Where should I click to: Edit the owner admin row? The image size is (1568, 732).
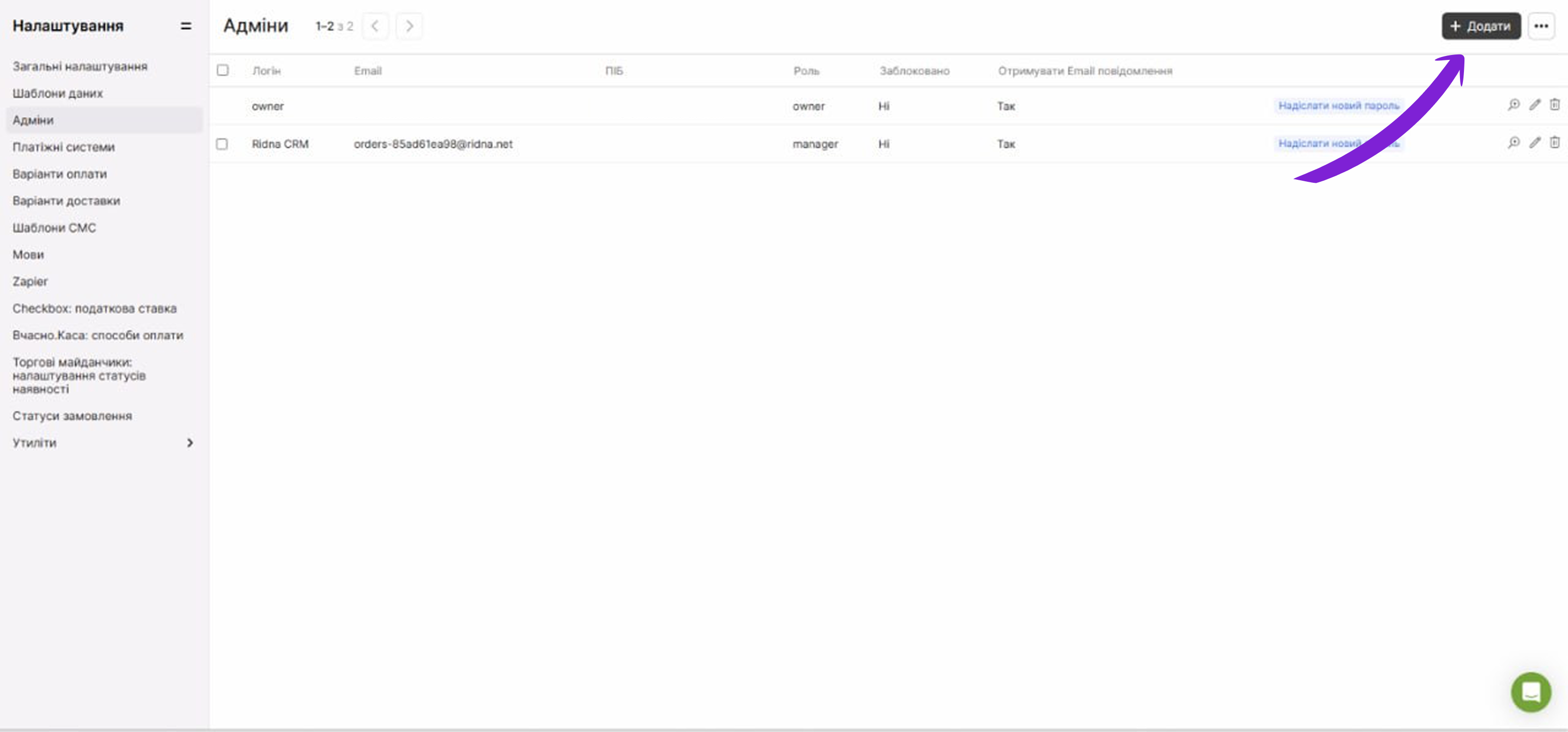coord(1535,105)
